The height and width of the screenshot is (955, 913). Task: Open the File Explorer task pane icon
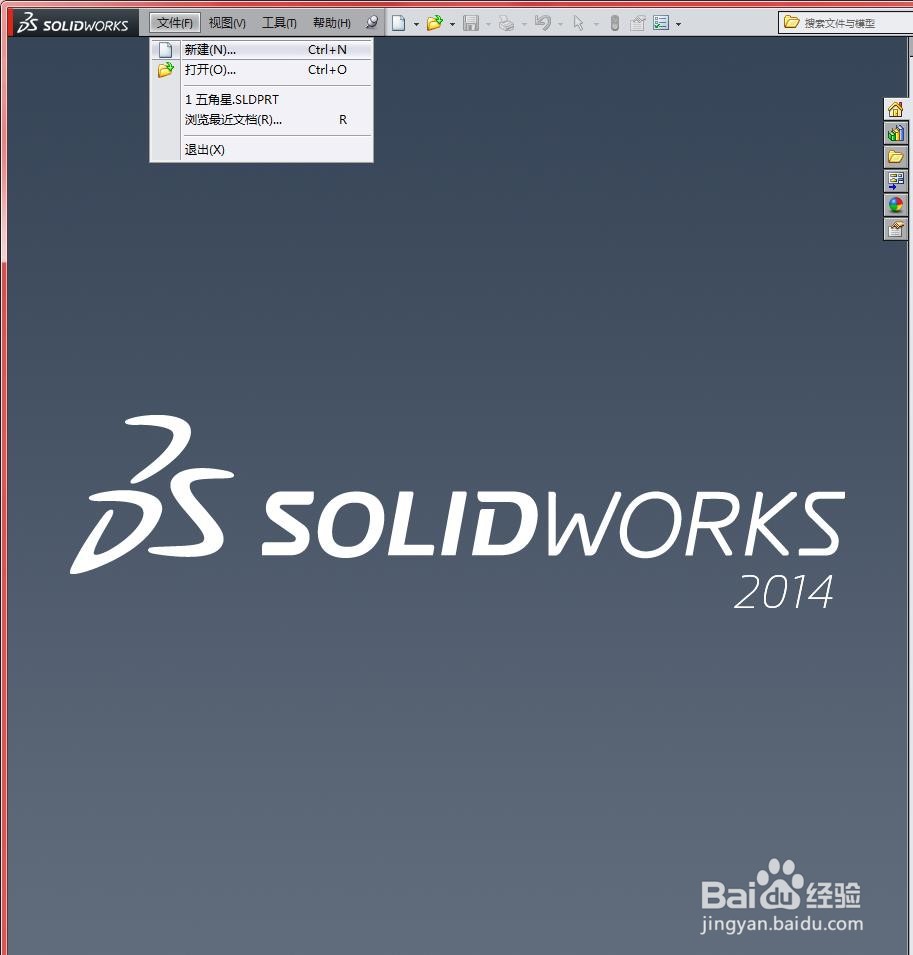895,157
